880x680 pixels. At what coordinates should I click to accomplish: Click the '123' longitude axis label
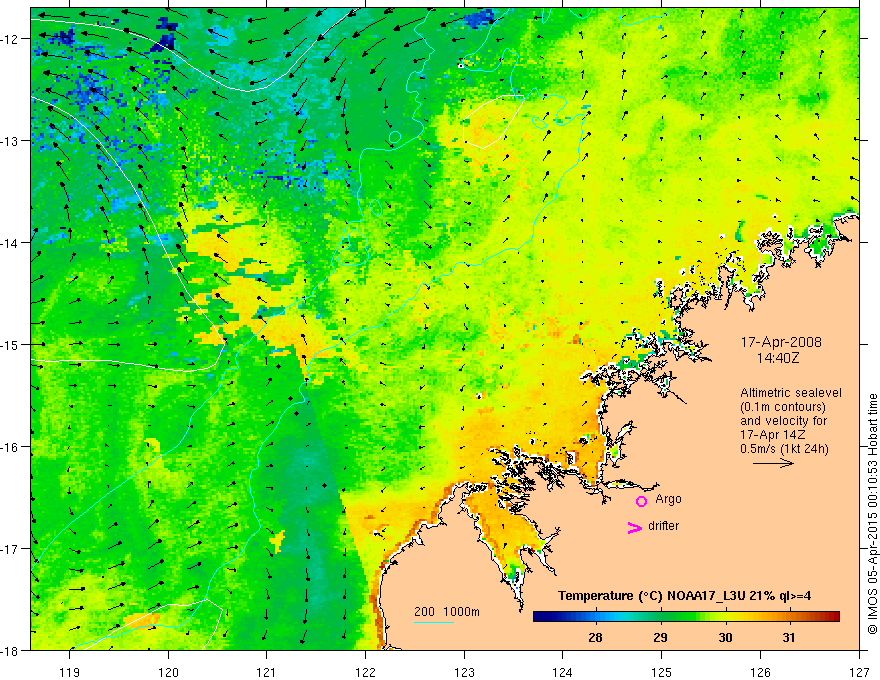tap(464, 672)
